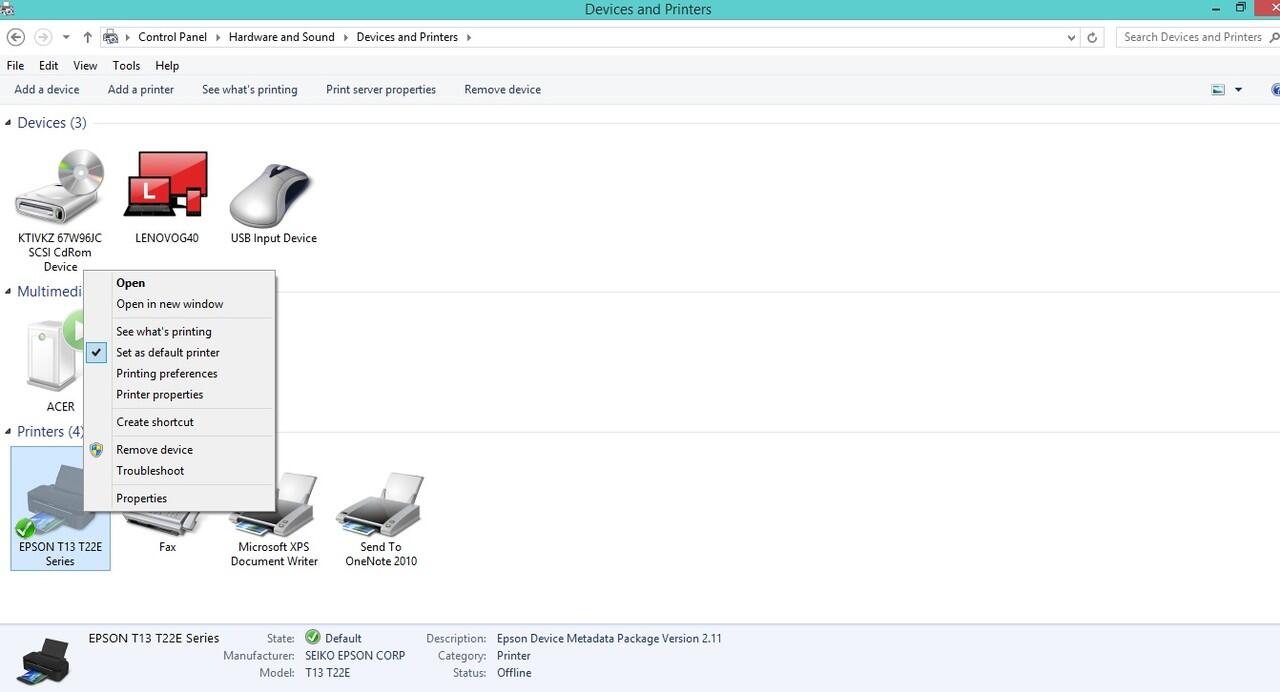The image size is (1280, 692).
Task: Click Remove device in the toolbar
Action: (503, 90)
